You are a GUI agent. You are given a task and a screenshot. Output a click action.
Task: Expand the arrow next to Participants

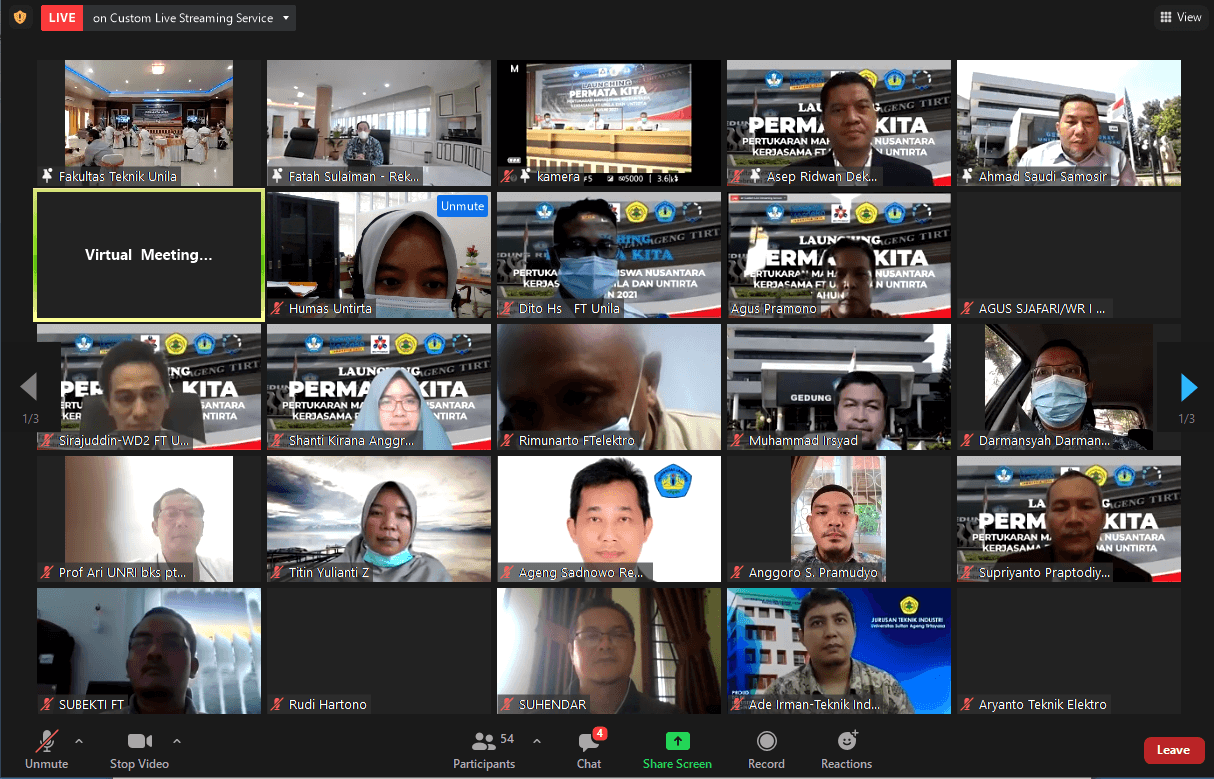pos(537,741)
